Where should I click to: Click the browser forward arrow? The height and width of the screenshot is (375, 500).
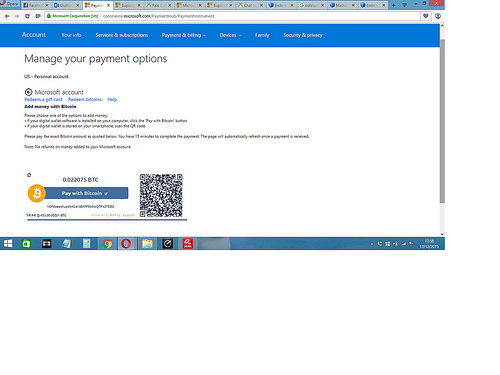click(x=17, y=16)
